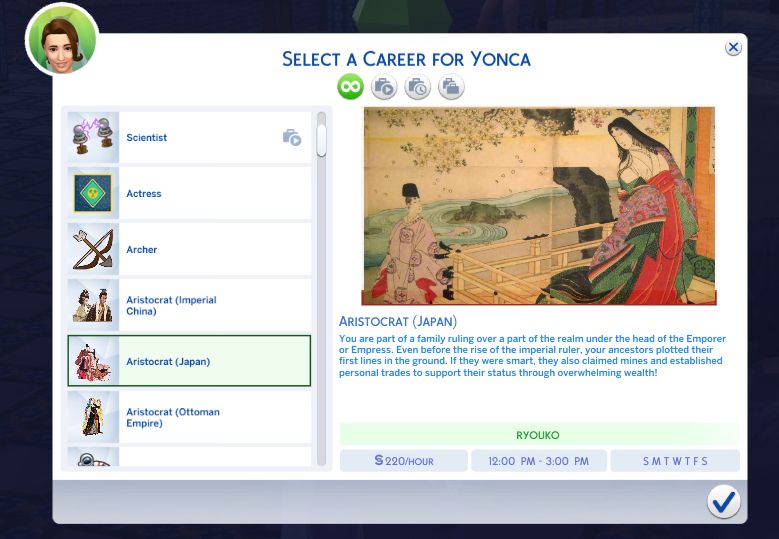The image size is (779, 539).
Task: Select the Actress career
Action: 189,193
